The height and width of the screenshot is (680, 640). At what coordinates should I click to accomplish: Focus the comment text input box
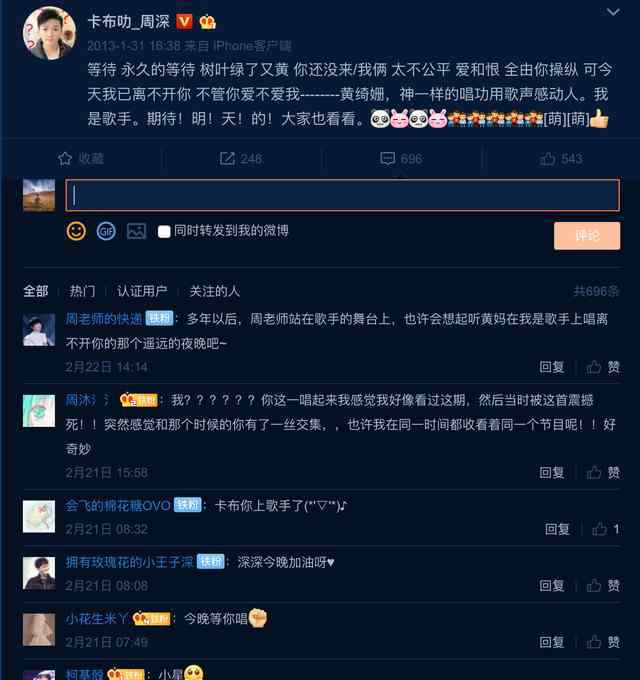(x=343, y=196)
